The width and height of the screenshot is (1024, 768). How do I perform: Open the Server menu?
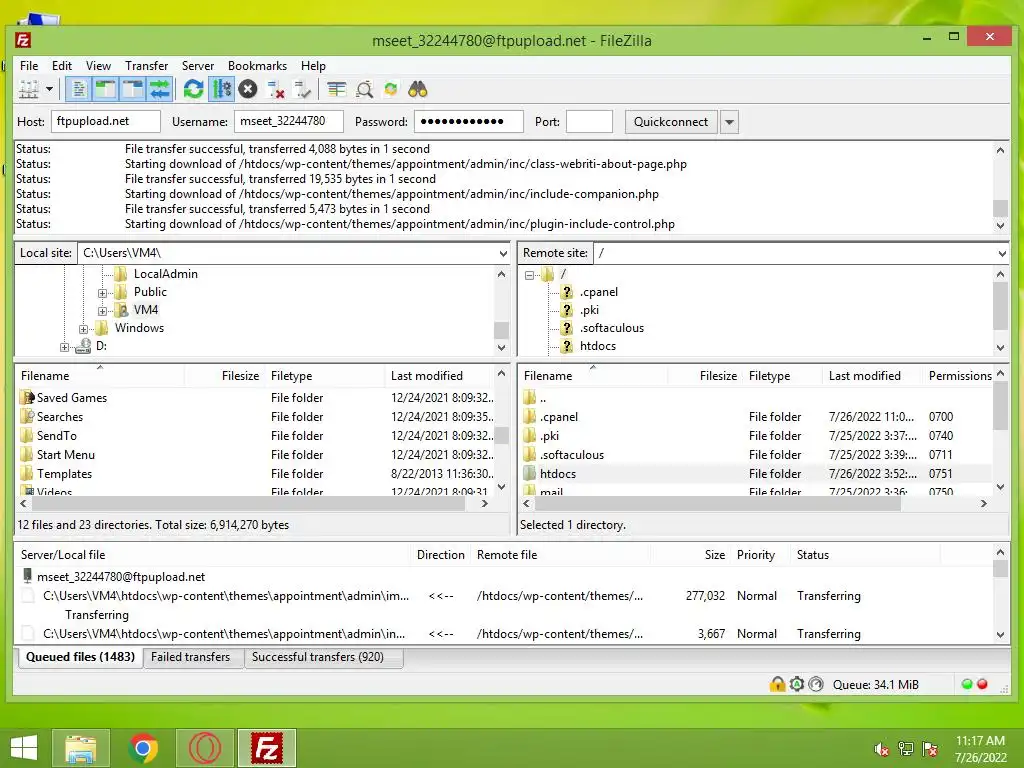click(x=198, y=66)
